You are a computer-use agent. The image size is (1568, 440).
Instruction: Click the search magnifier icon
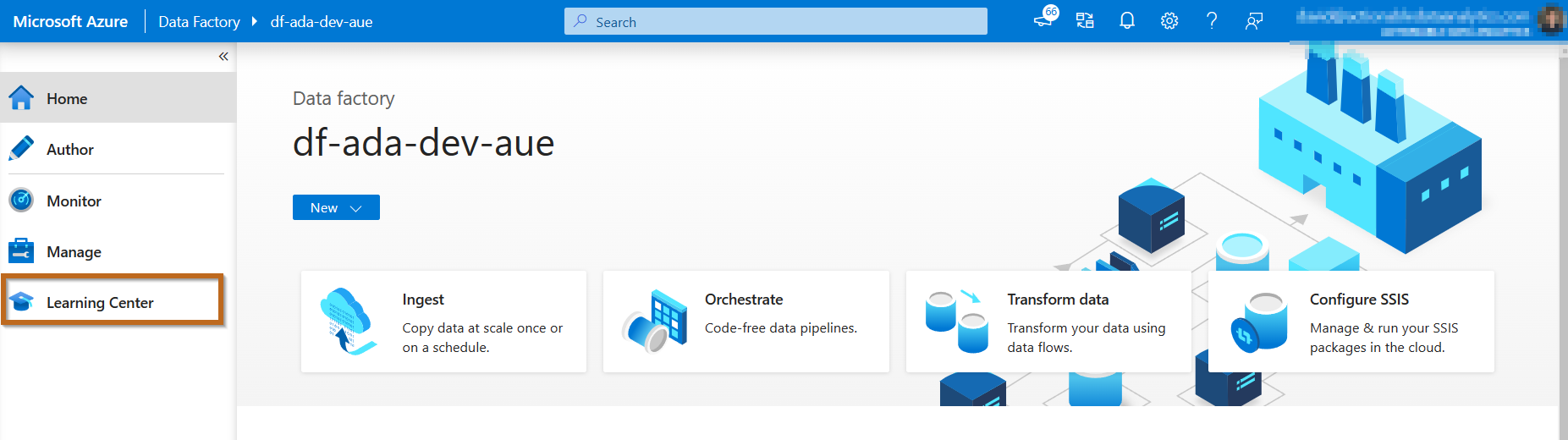point(580,21)
